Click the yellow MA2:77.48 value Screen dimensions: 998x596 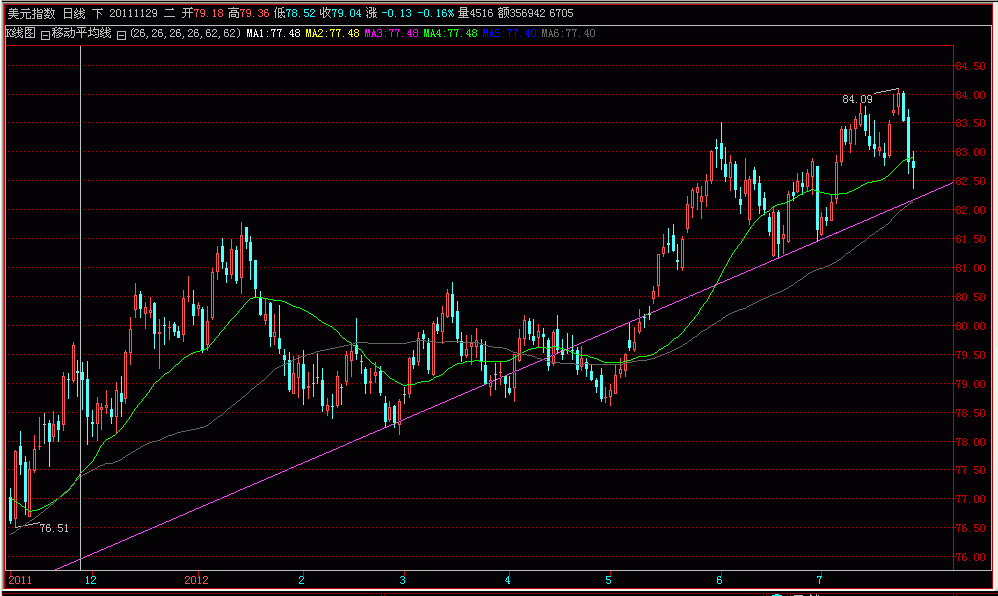[332, 33]
